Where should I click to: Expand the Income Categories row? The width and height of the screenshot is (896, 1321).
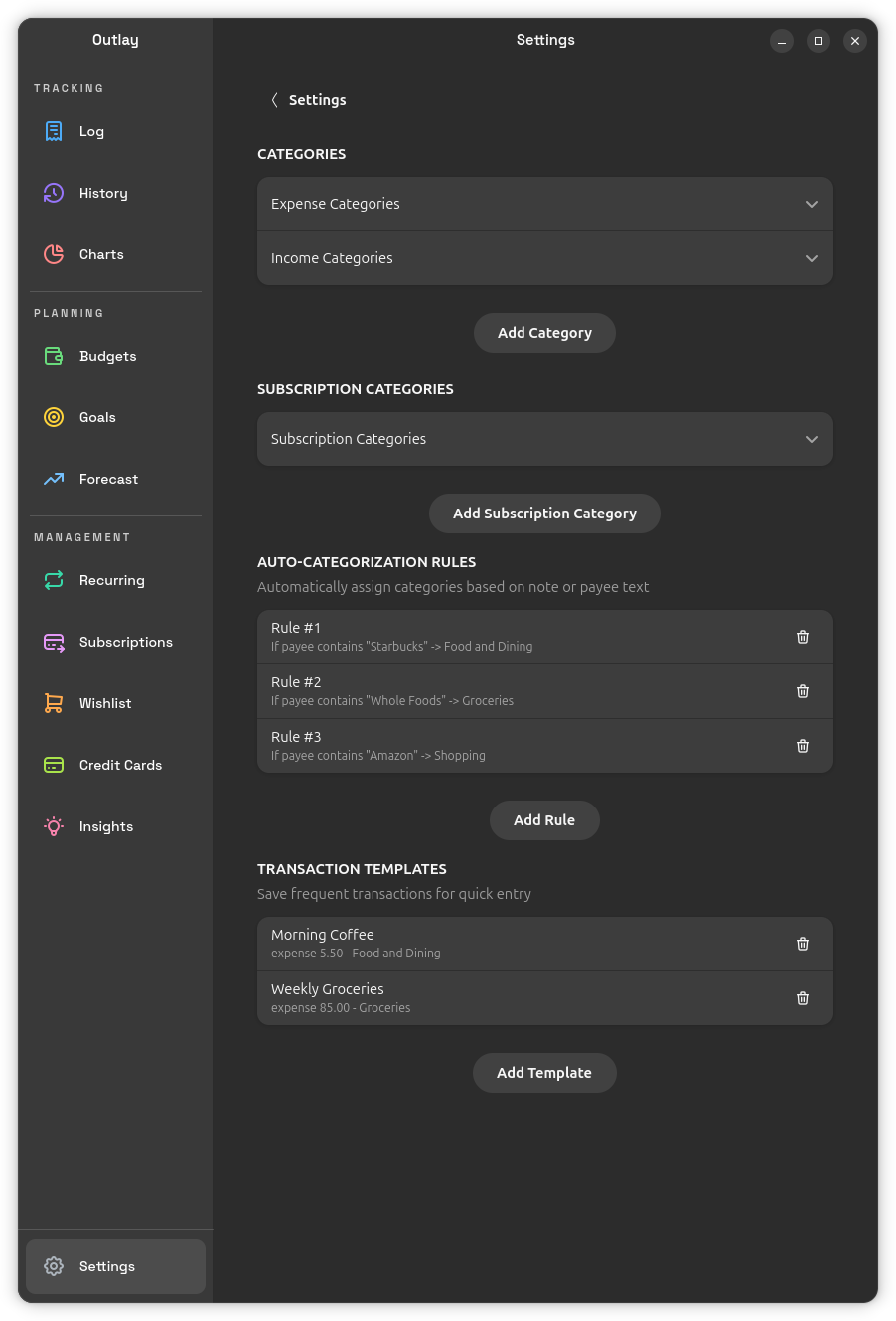coord(544,258)
